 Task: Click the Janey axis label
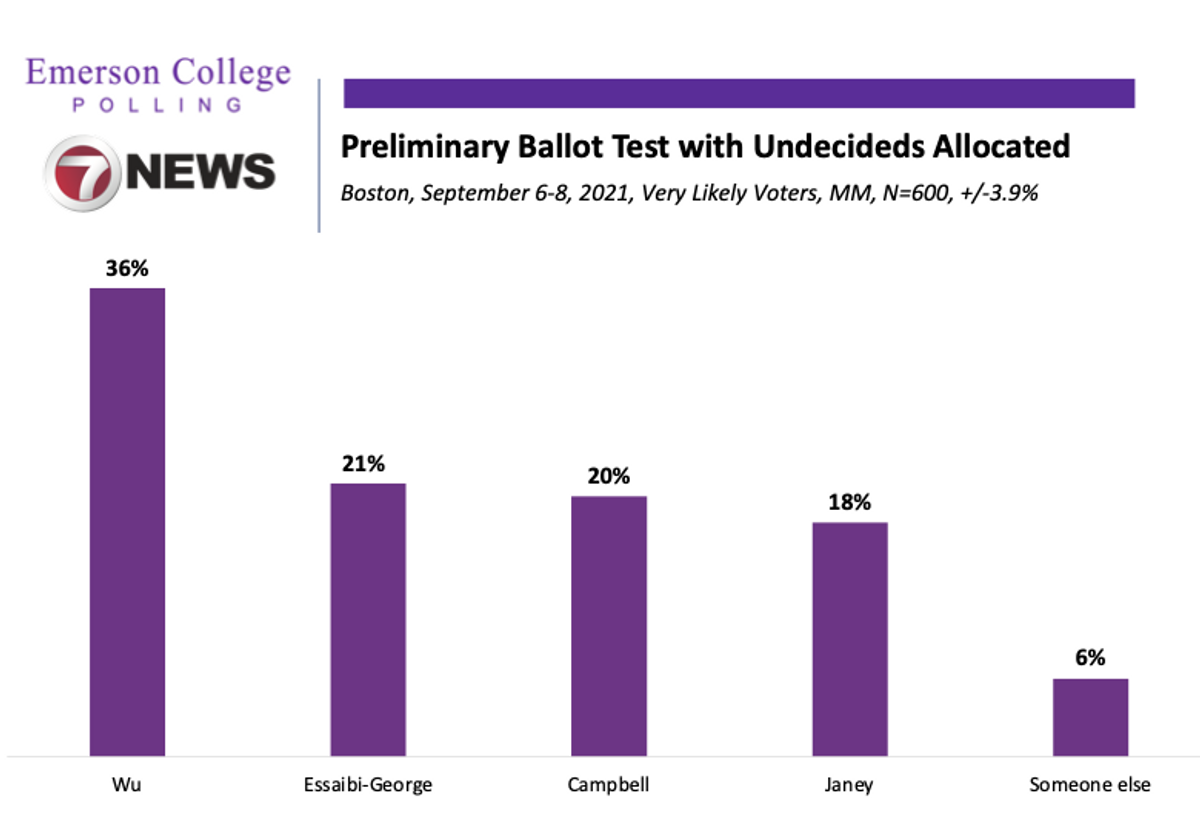(849, 785)
